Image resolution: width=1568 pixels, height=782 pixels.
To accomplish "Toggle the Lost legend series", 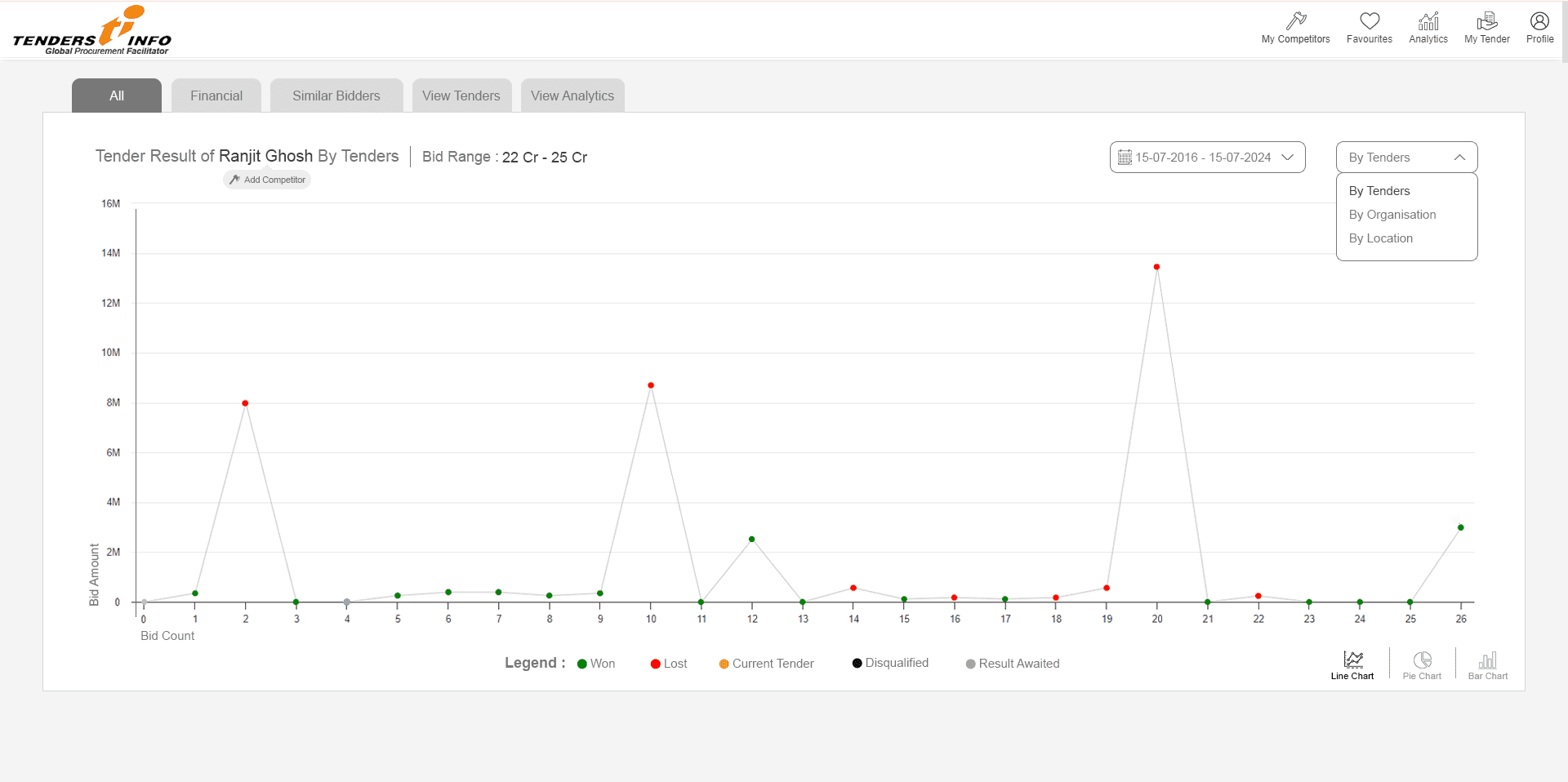I will (669, 664).
